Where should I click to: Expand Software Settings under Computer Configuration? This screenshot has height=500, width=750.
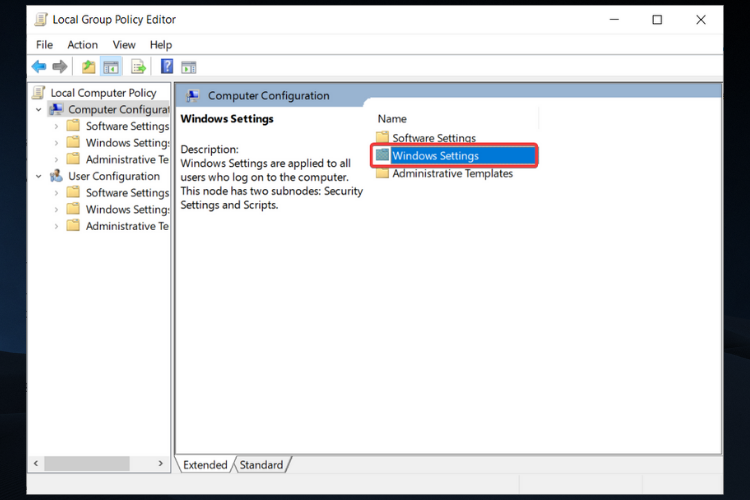click(x=56, y=126)
